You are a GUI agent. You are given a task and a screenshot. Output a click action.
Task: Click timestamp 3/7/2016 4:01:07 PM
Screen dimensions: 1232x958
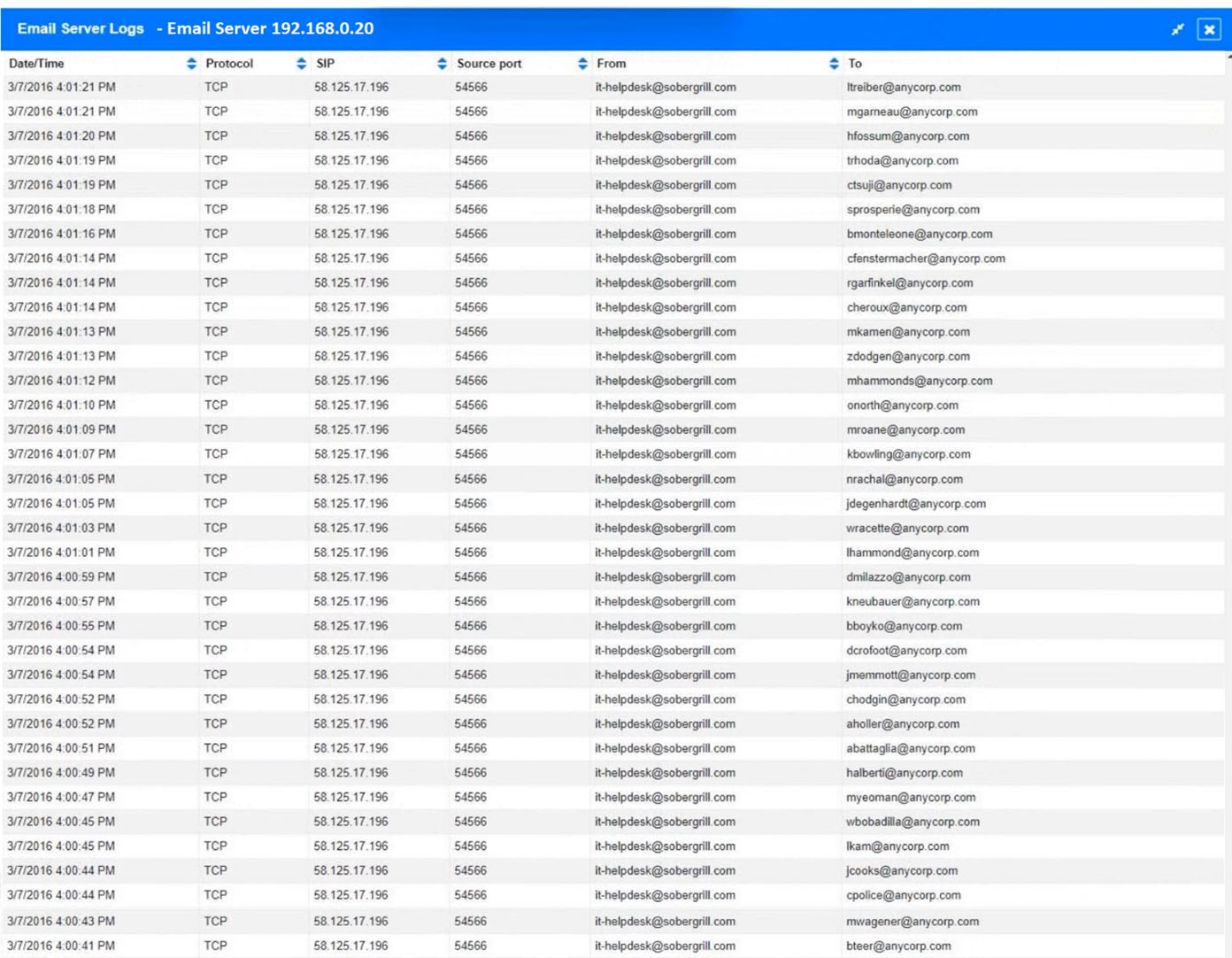(62, 454)
